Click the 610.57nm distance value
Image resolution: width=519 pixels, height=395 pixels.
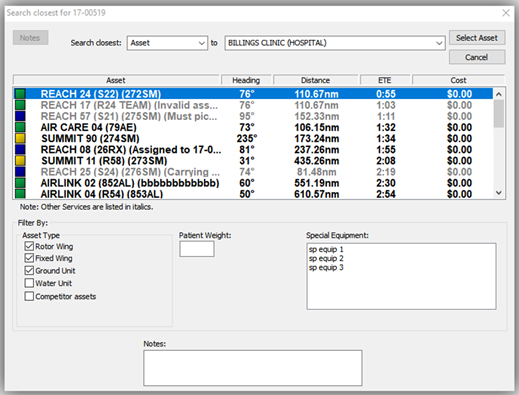[317, 194]
